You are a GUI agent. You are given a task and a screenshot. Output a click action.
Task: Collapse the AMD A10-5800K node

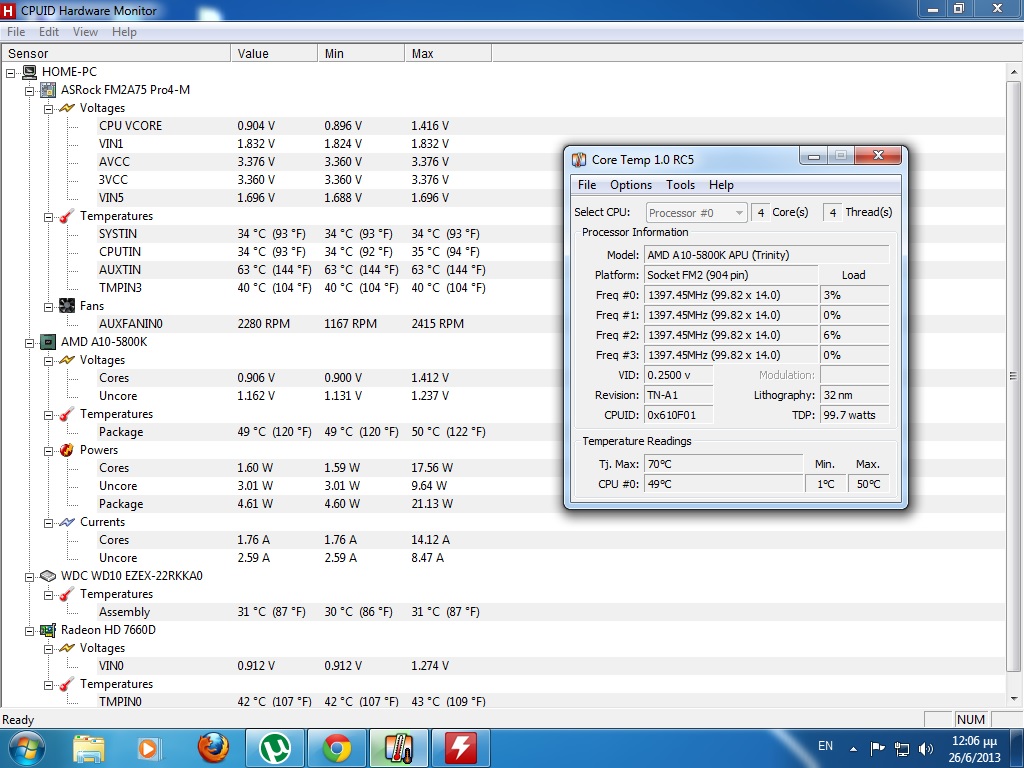29,343
